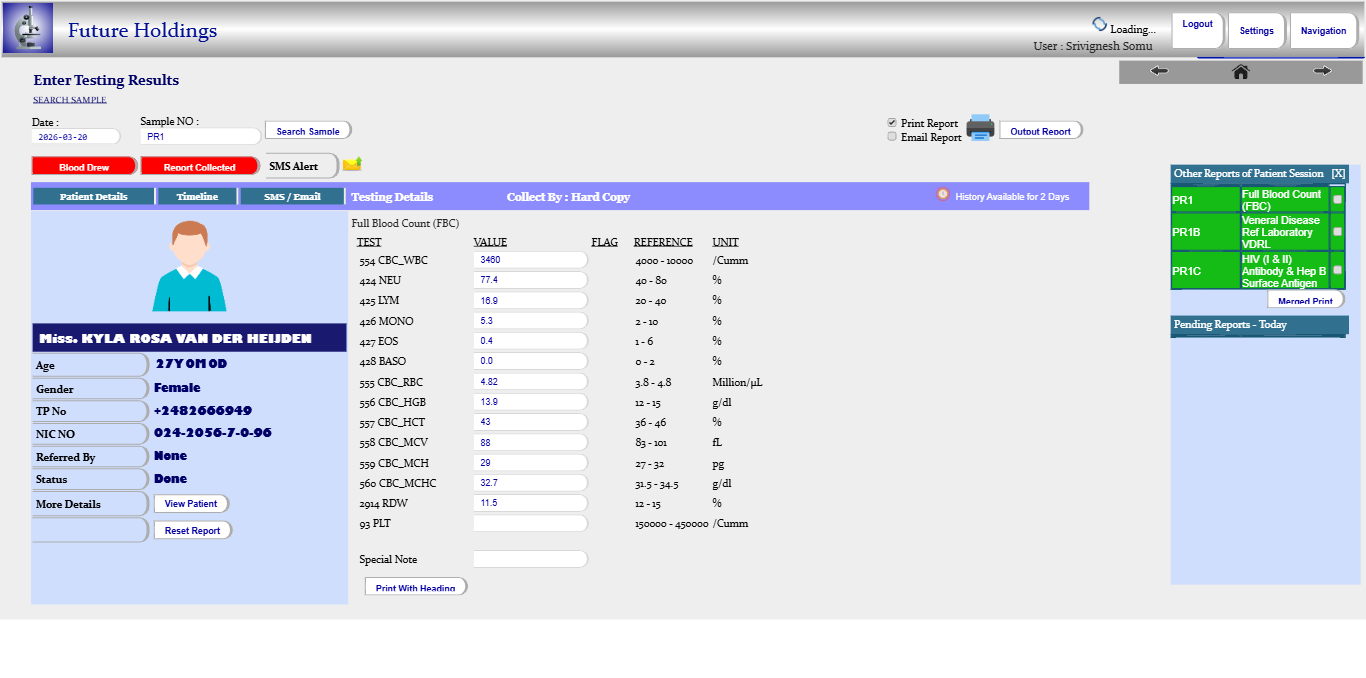
Task: Switch to the SMS / Email tab
Action: pos(292,196)
